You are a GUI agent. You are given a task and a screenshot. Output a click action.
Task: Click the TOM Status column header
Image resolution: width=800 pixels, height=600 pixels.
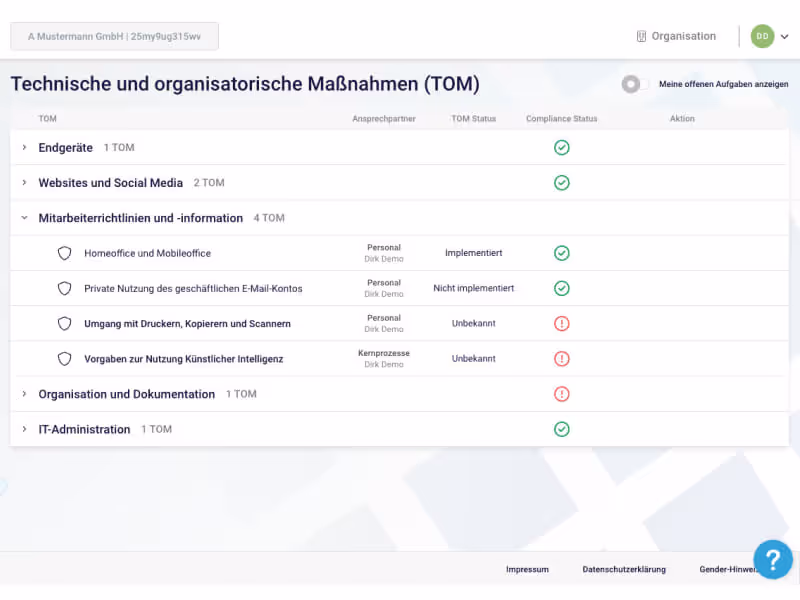473,118
